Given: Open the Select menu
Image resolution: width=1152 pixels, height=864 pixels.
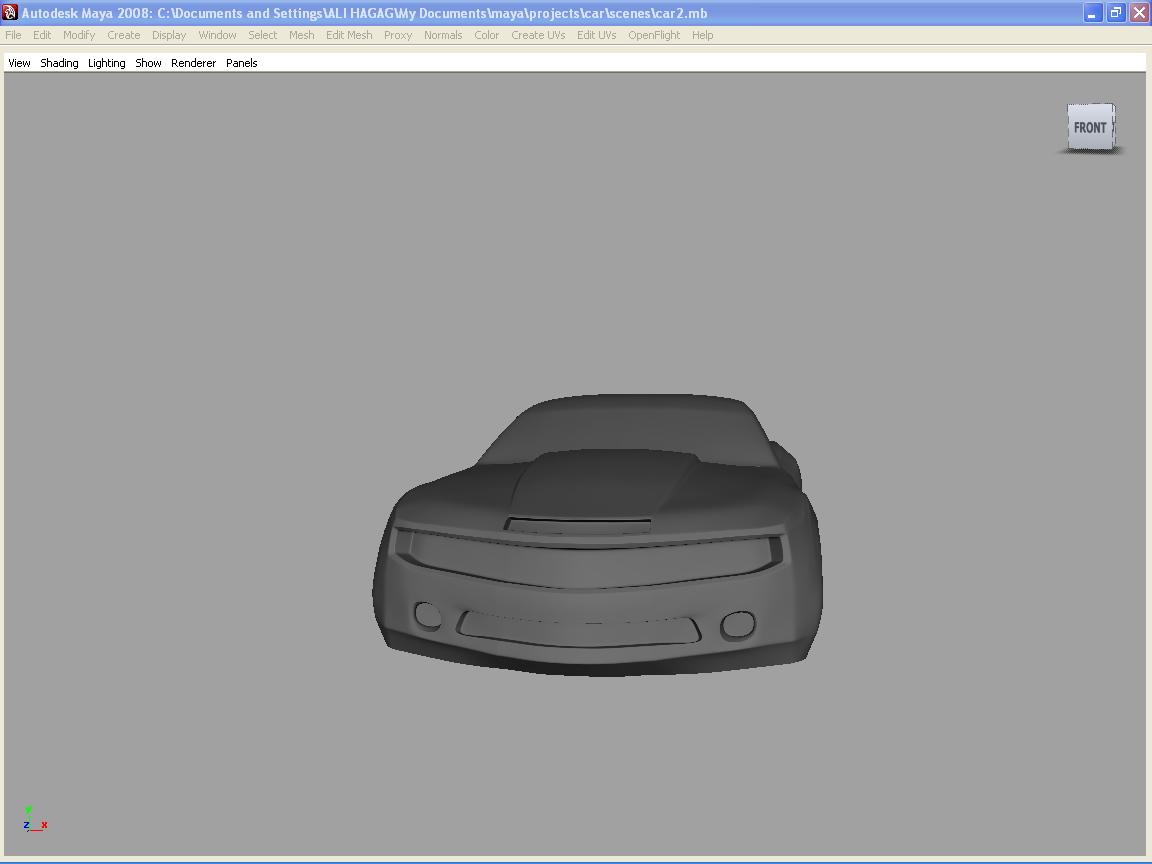Looking at the screenshot, I should [262, 35].
